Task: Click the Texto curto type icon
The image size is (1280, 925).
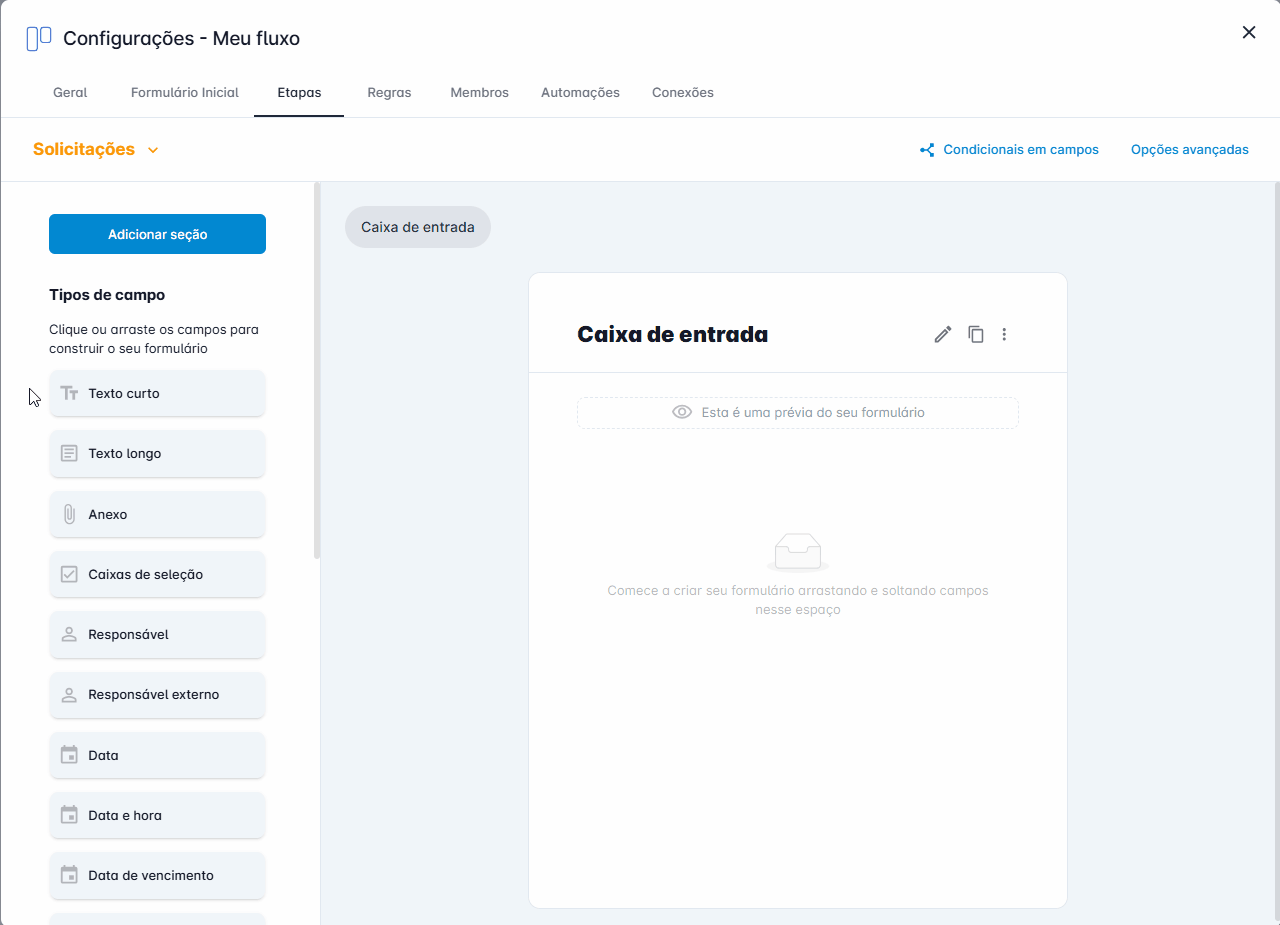Action: click(x=69, y=393)
